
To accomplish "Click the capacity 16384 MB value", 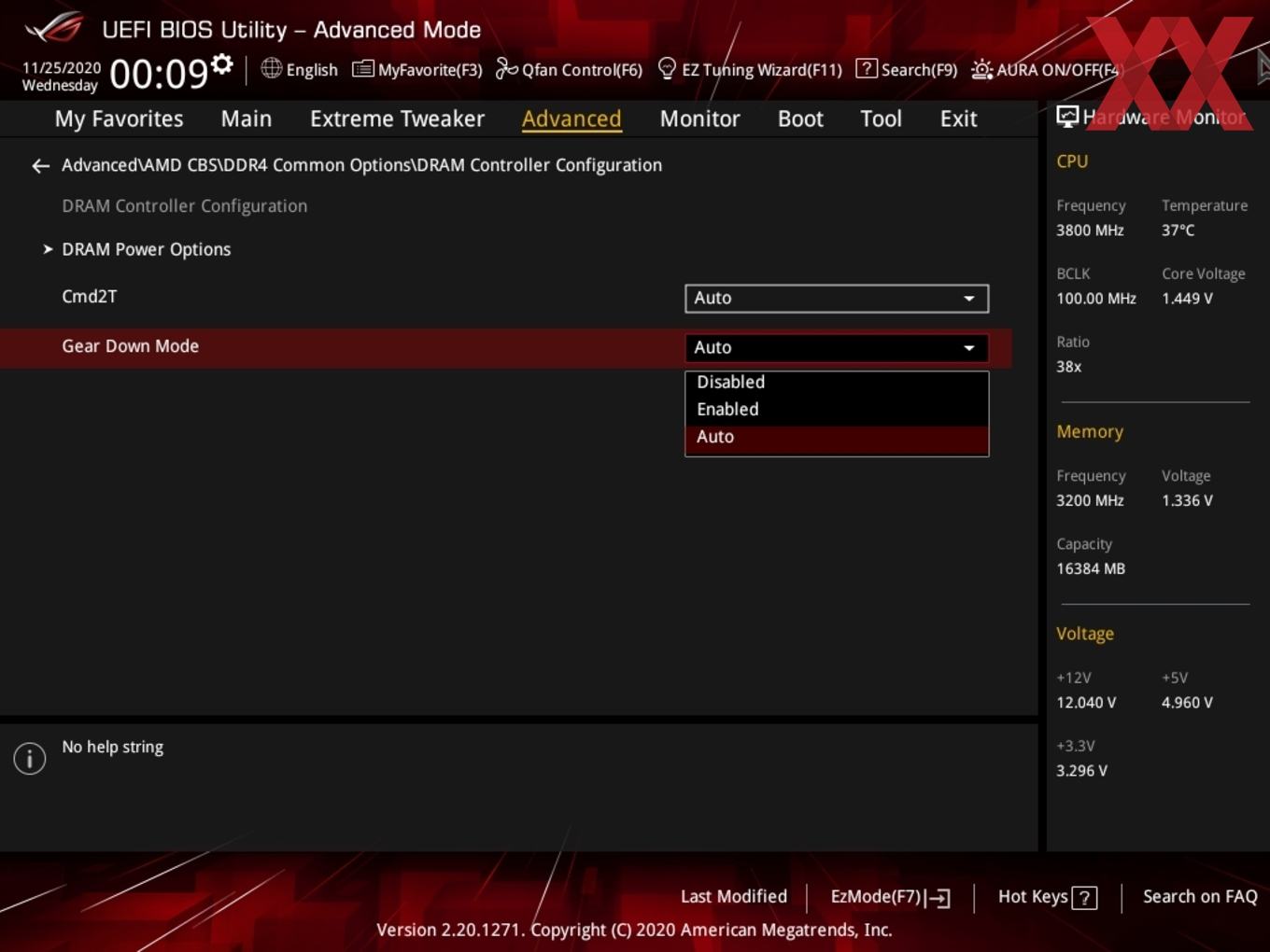I will click(1090, 568).
